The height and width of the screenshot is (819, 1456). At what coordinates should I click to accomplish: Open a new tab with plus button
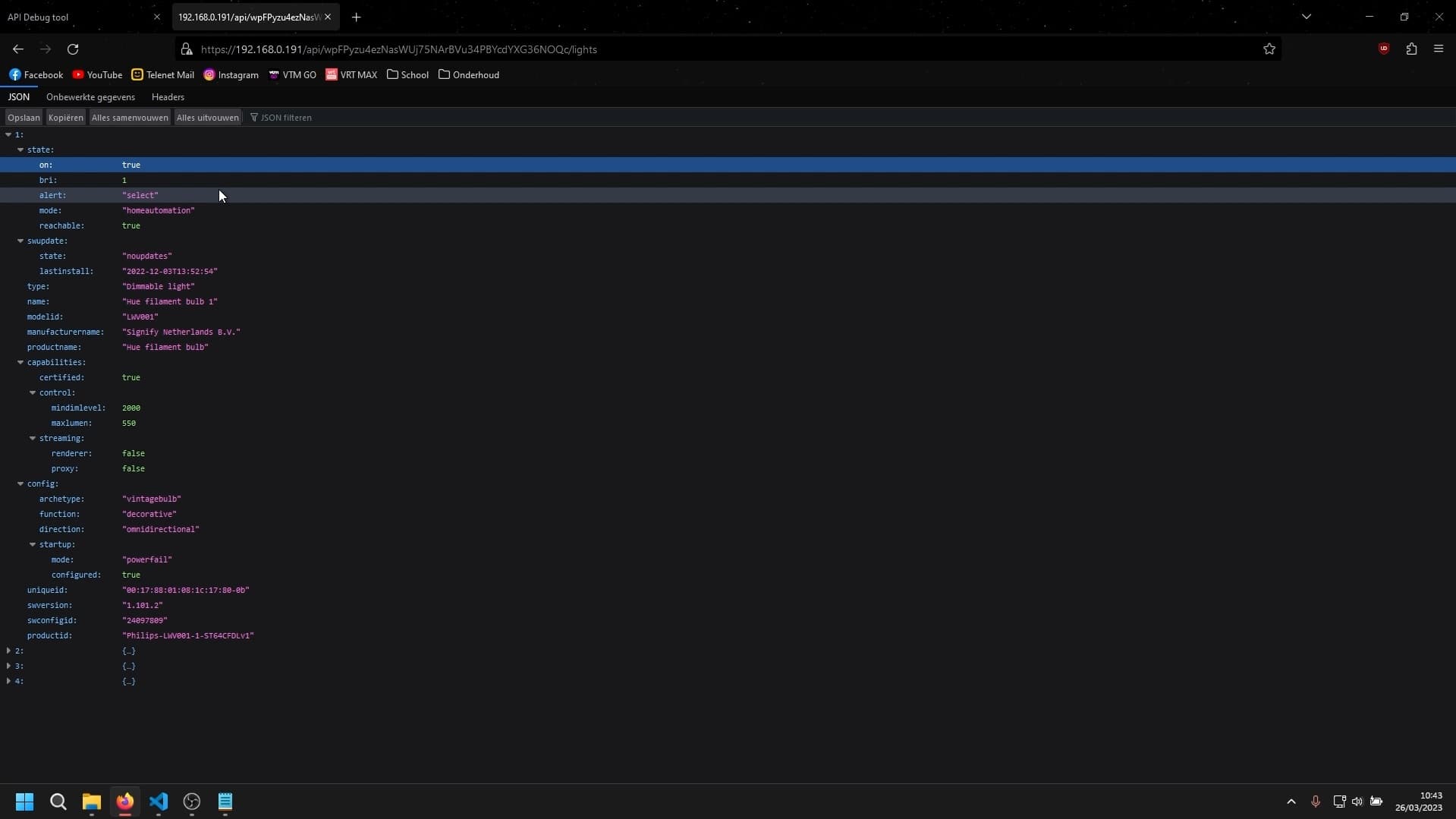(356, 17)
